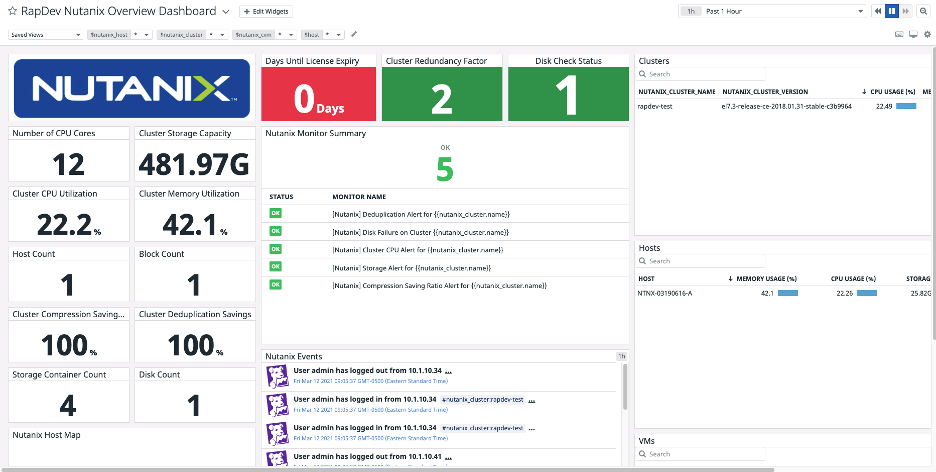
Task: Open the Saved Views dropdown
Action: coord(45,35)
